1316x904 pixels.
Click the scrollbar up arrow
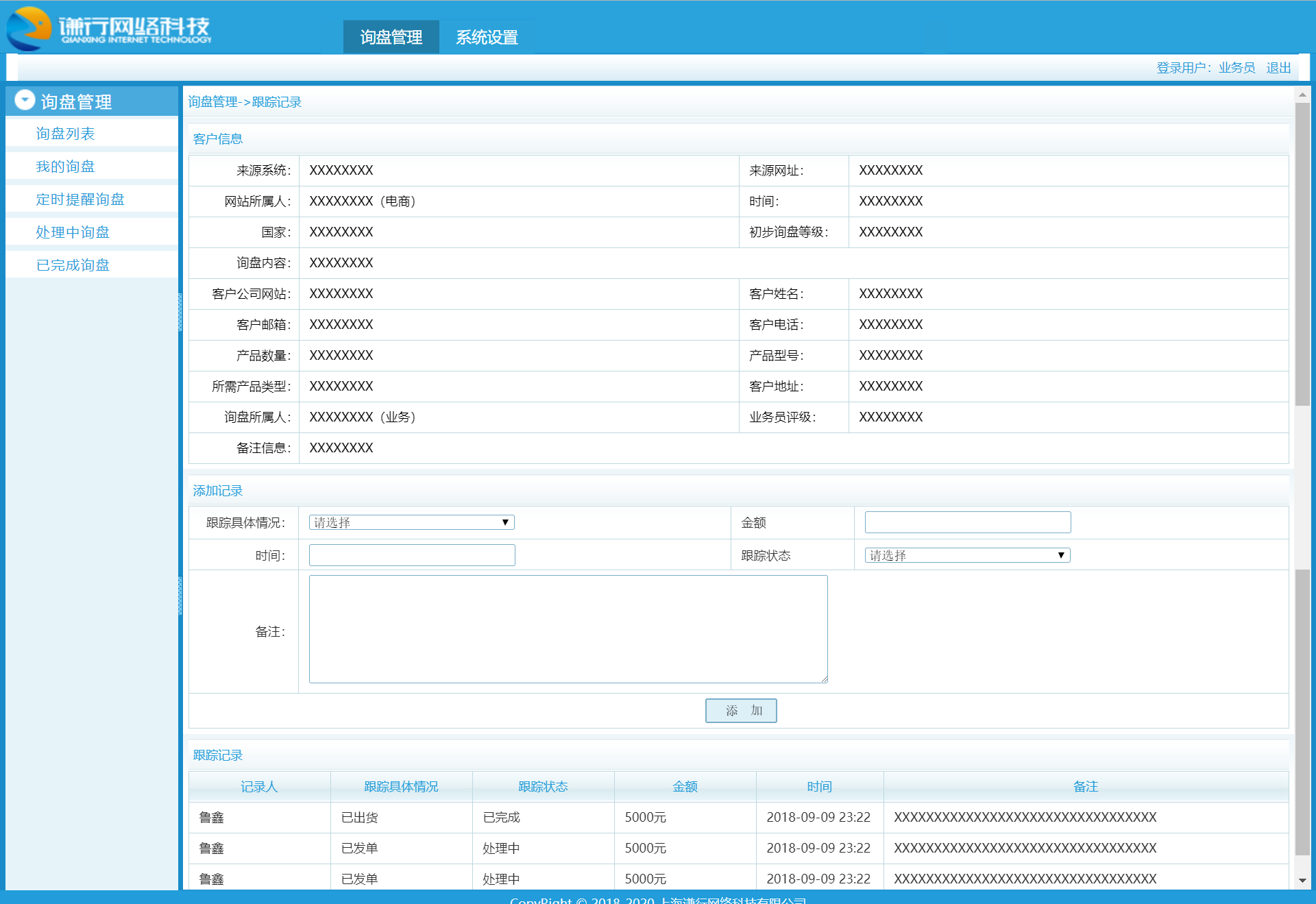(1302, 94)
